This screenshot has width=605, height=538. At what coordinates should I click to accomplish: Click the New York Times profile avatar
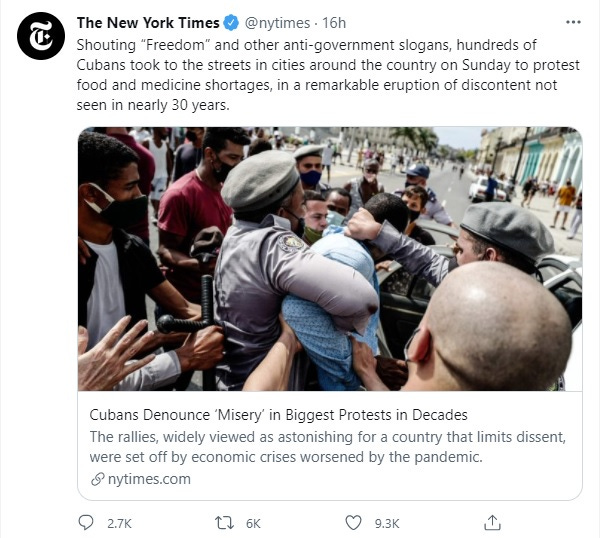click(41, 36)
